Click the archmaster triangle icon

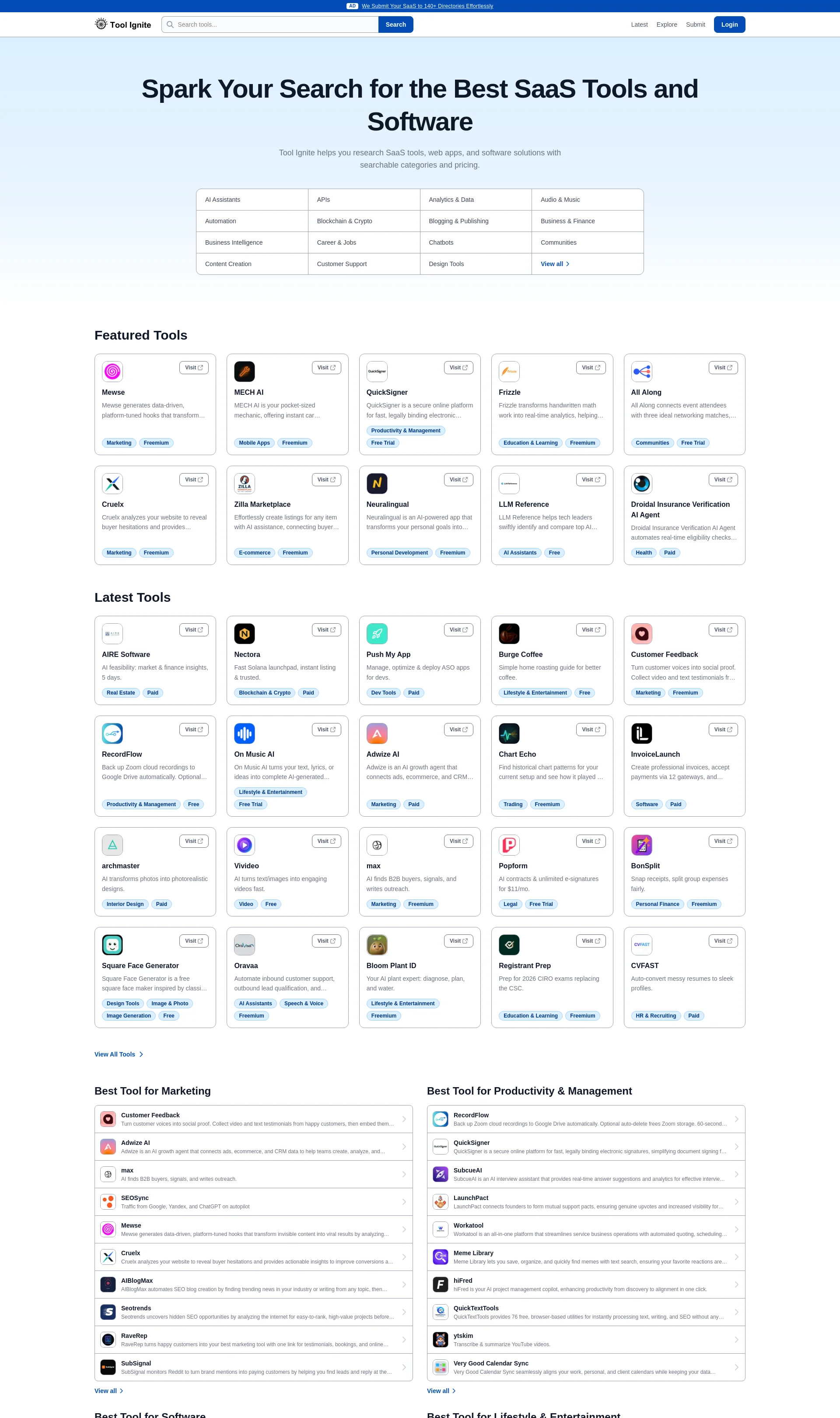tap(112, 845)
